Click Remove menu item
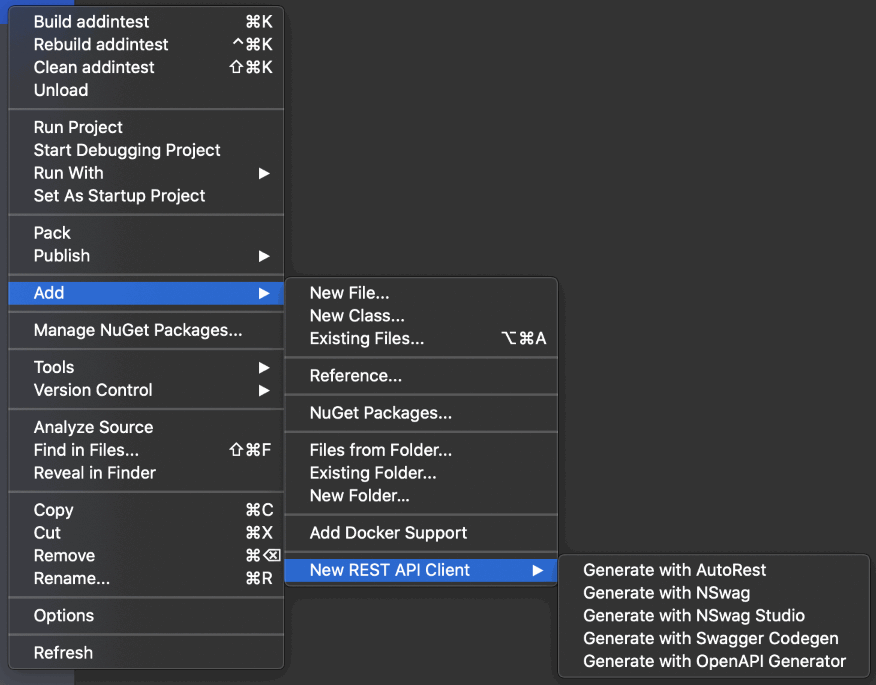Viewport: 876px width, 685px height. (146, 556)
